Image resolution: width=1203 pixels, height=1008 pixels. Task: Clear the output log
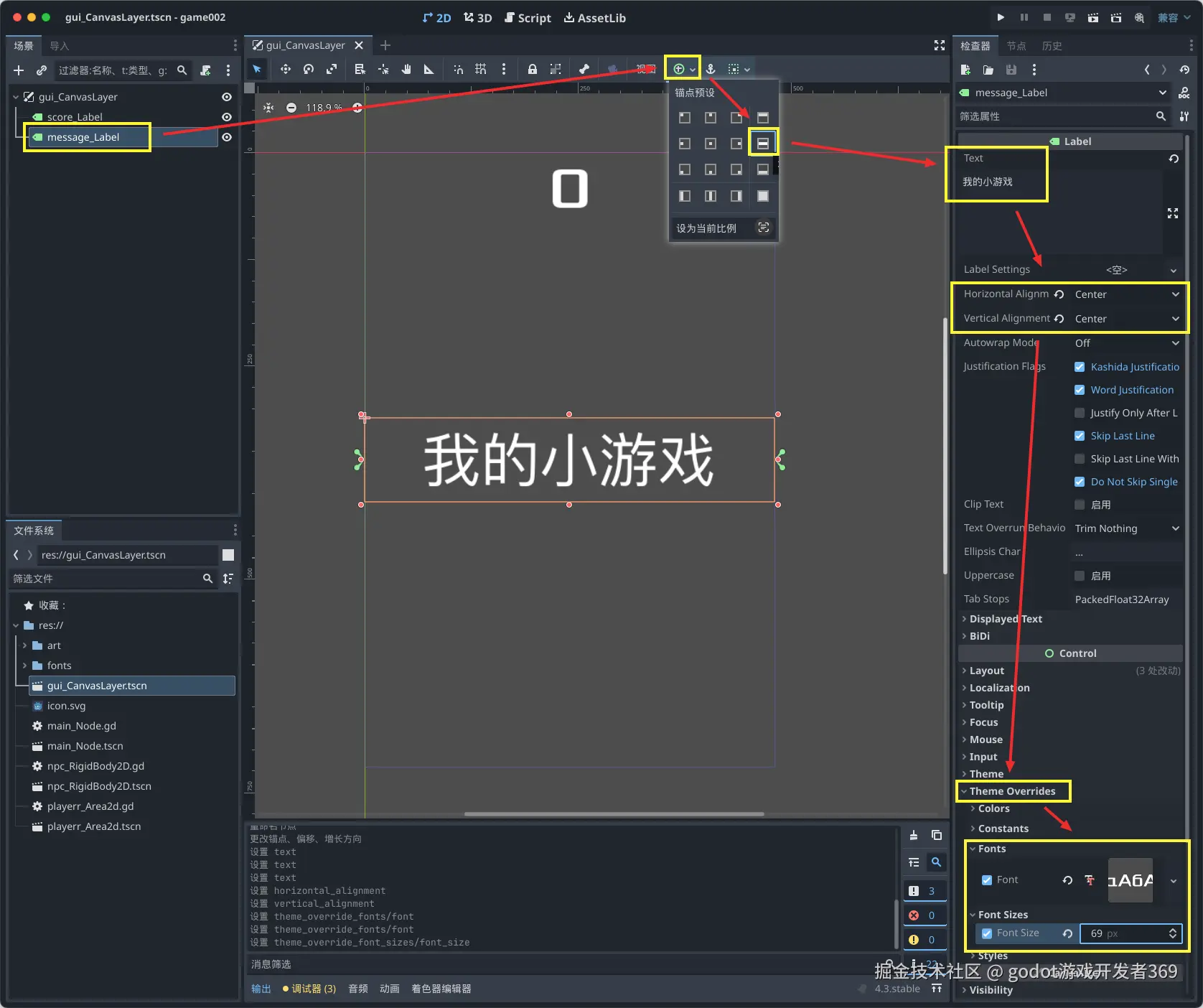[914, 835]
